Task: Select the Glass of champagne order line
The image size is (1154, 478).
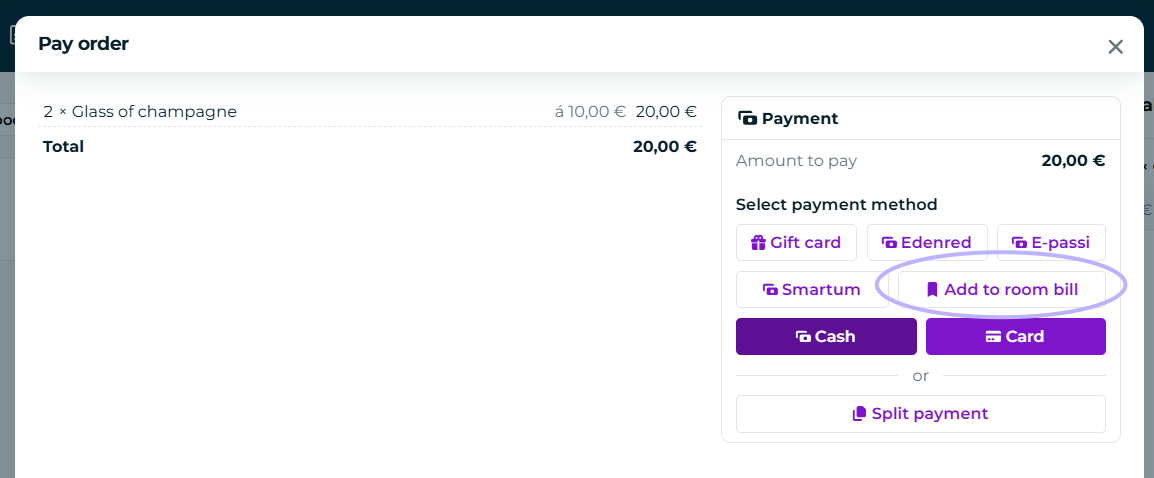Action: tap(369, 112)
